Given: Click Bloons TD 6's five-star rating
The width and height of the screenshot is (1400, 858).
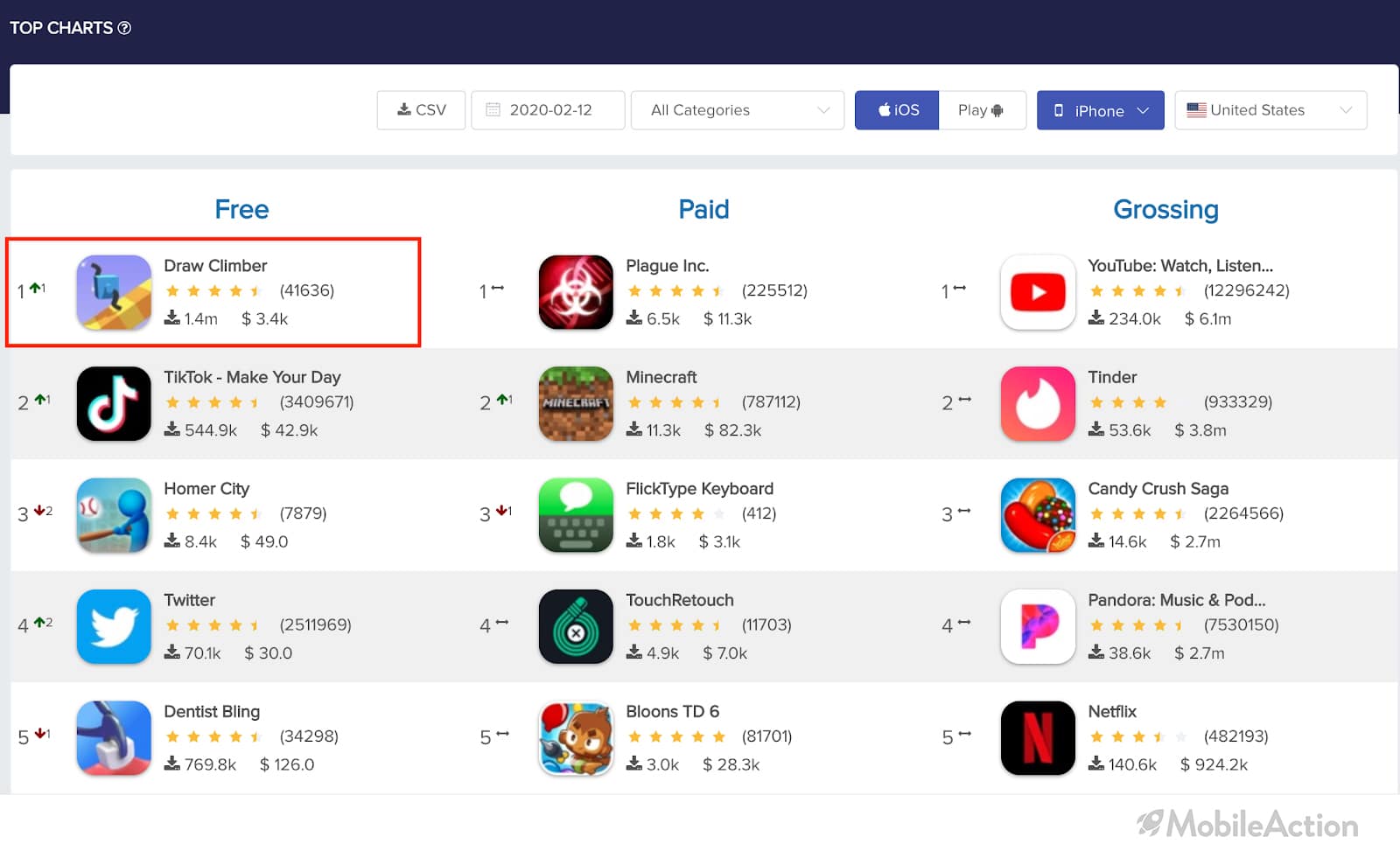Looking at the screenshot, I should click(676, 736).
